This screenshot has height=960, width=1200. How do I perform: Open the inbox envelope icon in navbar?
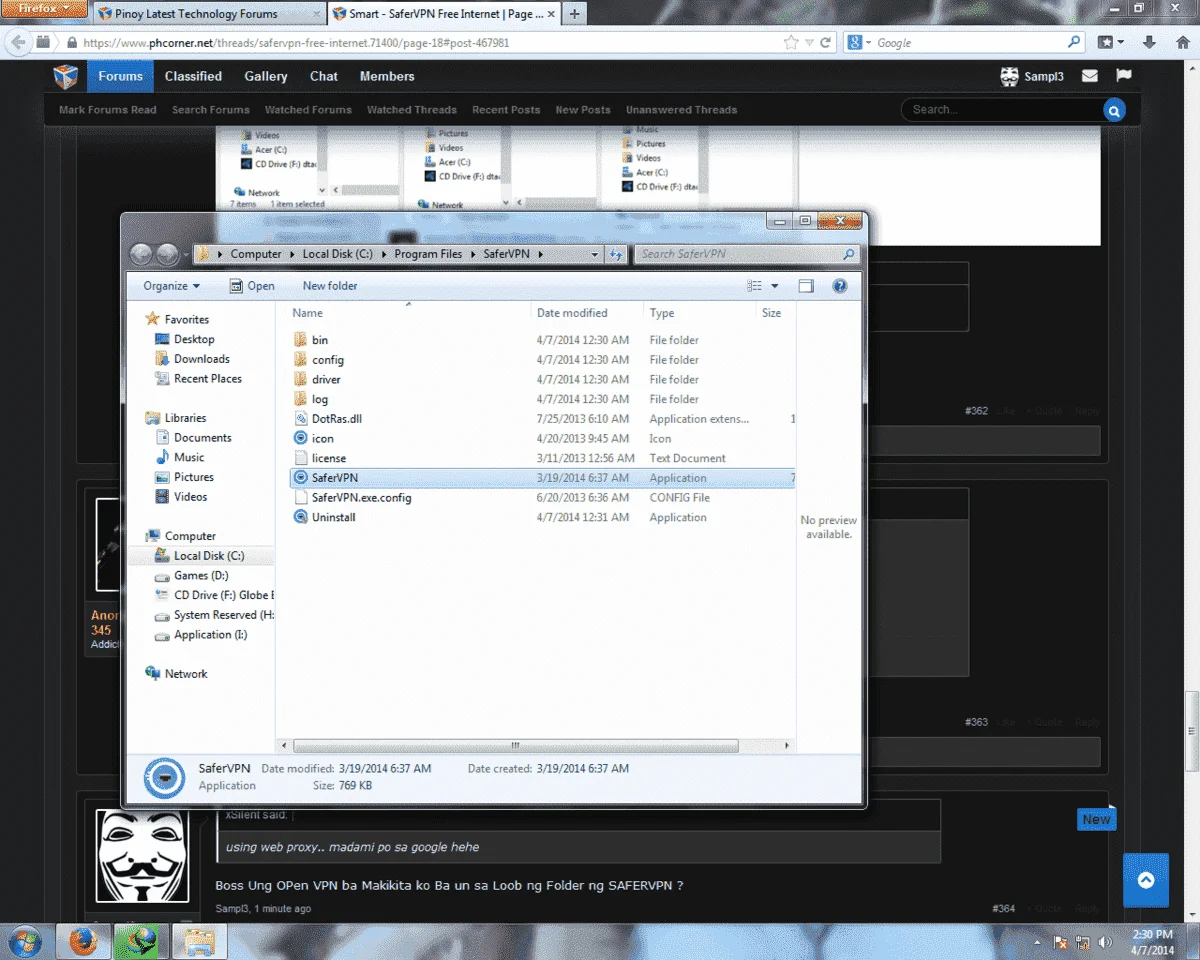1090,76
